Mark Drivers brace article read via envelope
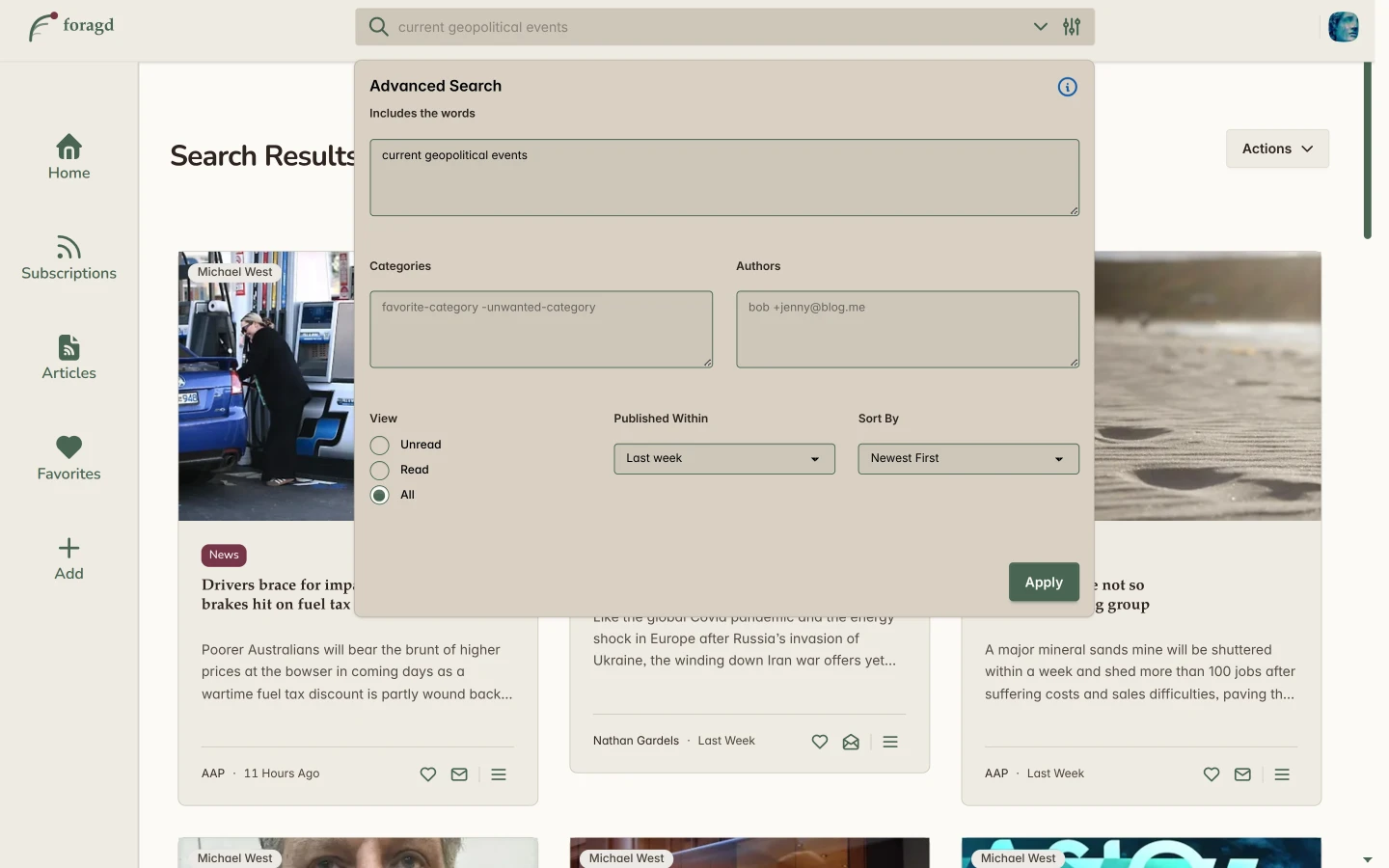 pyautogui.click(x=459, y=774)
